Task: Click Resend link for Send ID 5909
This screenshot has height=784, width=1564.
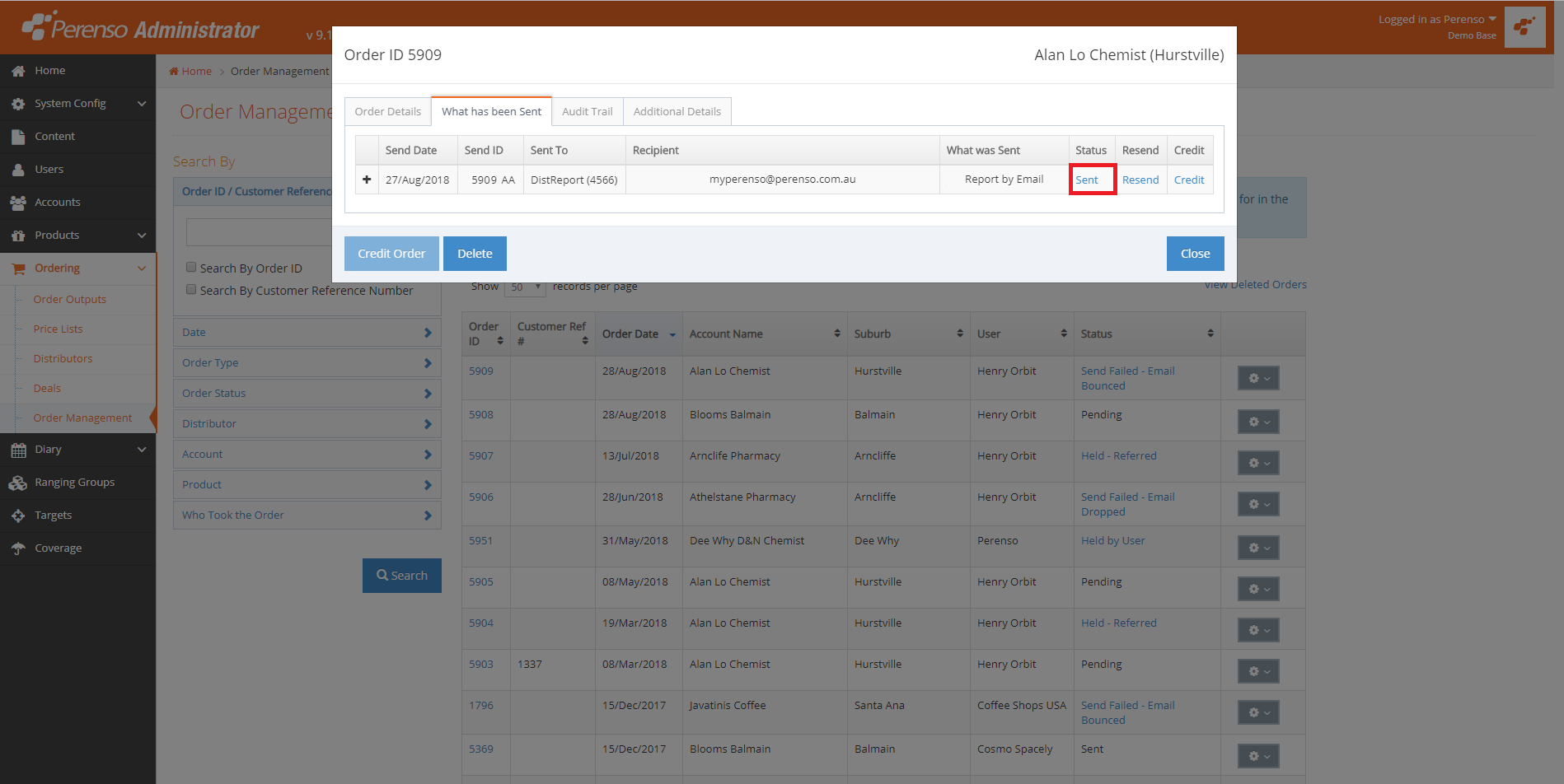Action: click(x=1140, y=180)
